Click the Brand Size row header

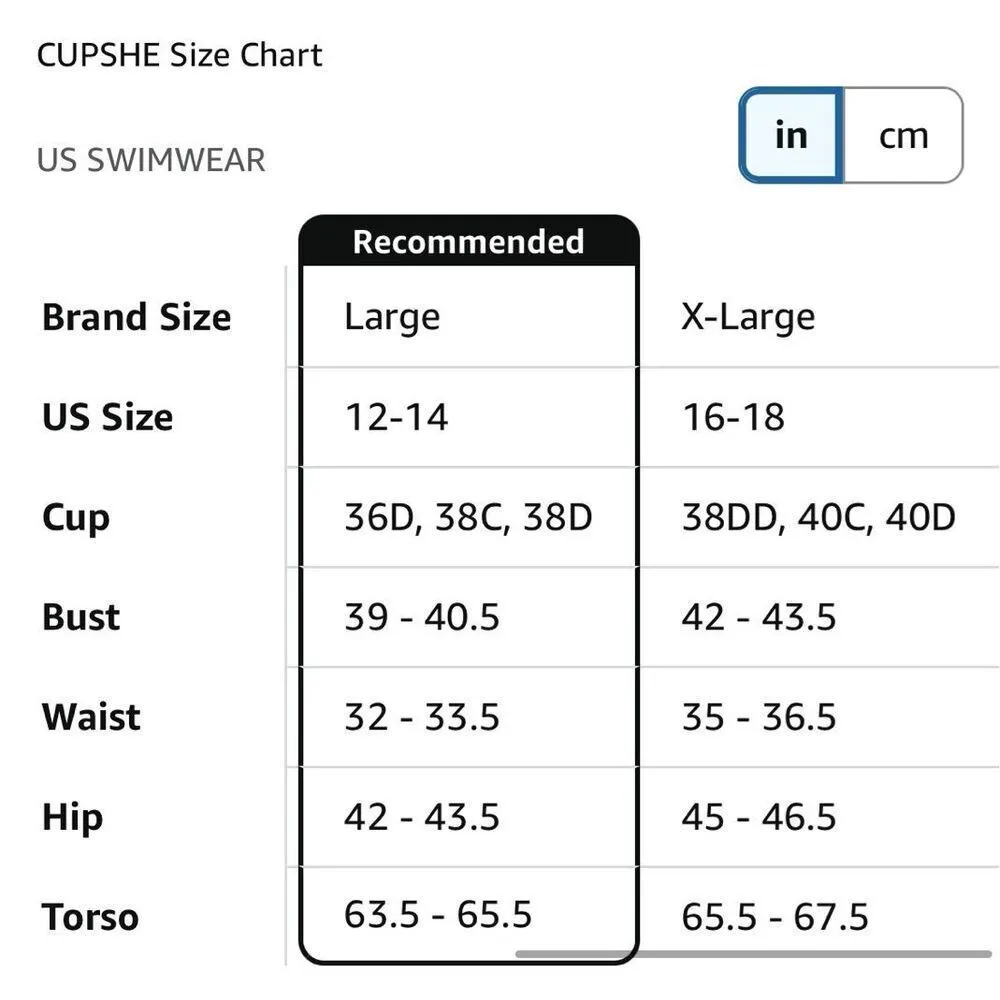pyautogui.click(x=136, y=317)
